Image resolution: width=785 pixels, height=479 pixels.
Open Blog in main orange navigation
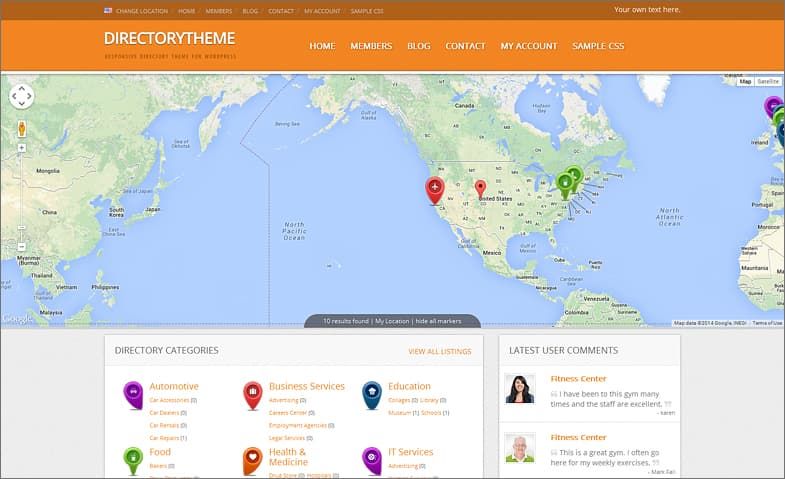coord(419,46)
